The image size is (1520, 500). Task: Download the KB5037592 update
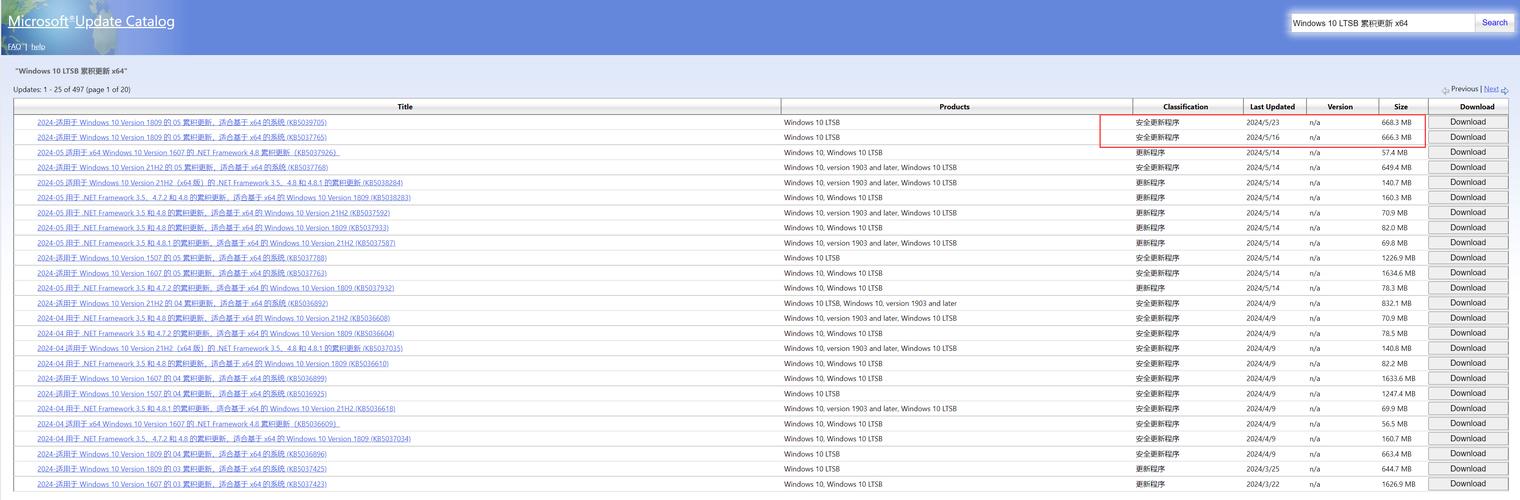click(1468, 212)
